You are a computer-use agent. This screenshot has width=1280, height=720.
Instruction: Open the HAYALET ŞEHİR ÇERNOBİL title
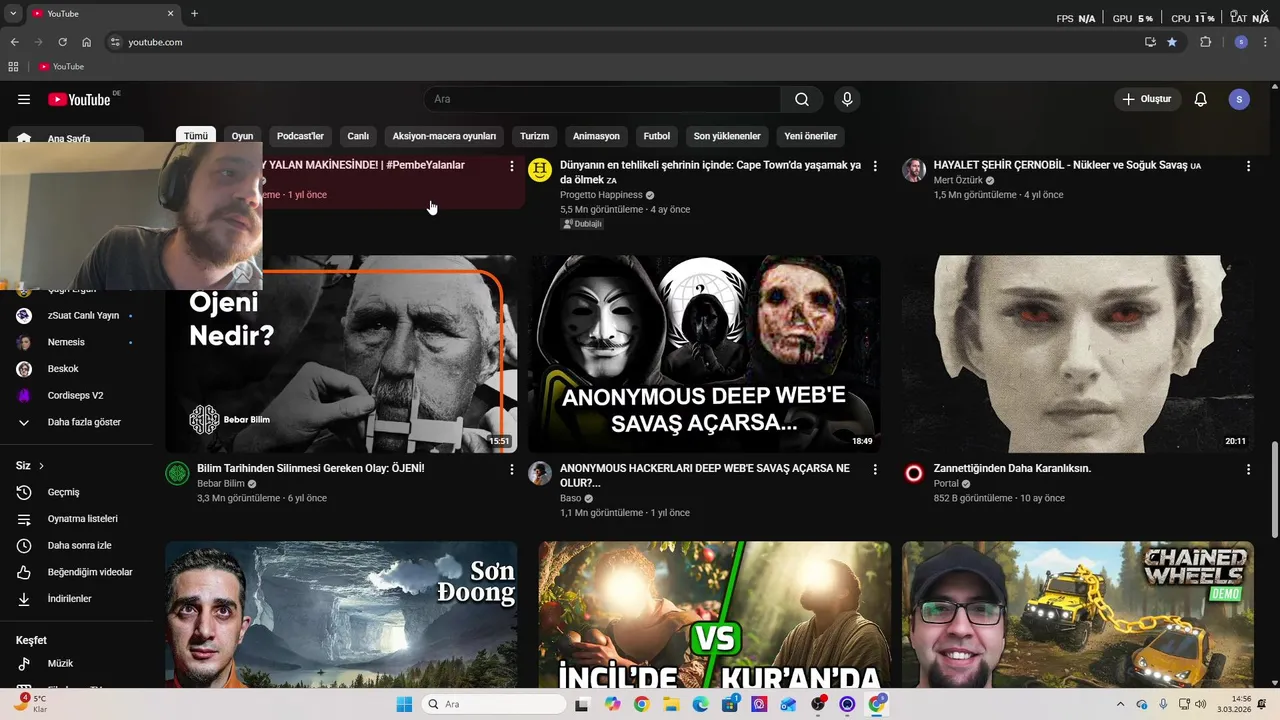click(1067, 165)
